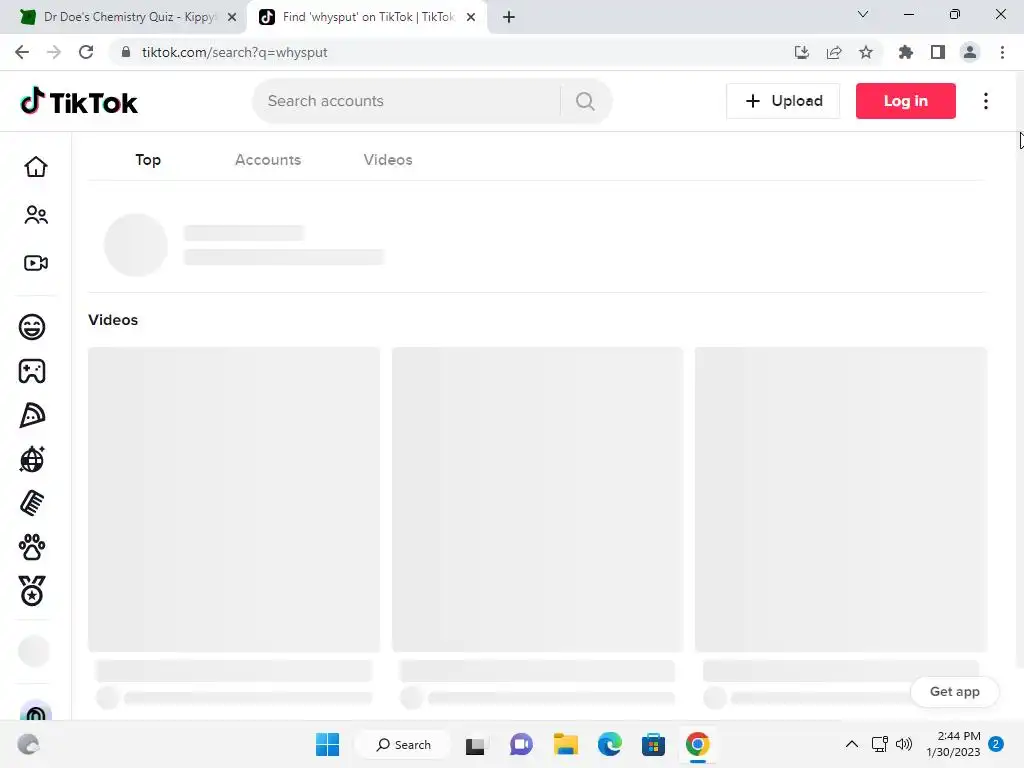This screenshot has width=1024, height=768.
Task: Click the Log in button
Action: [906, 101]
